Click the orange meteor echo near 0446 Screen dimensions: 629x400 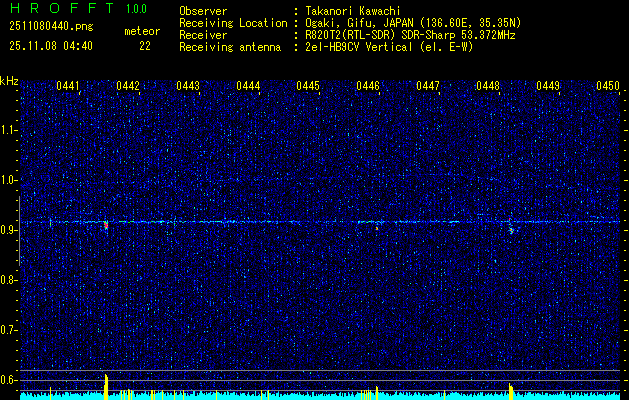tap(377, 228)
